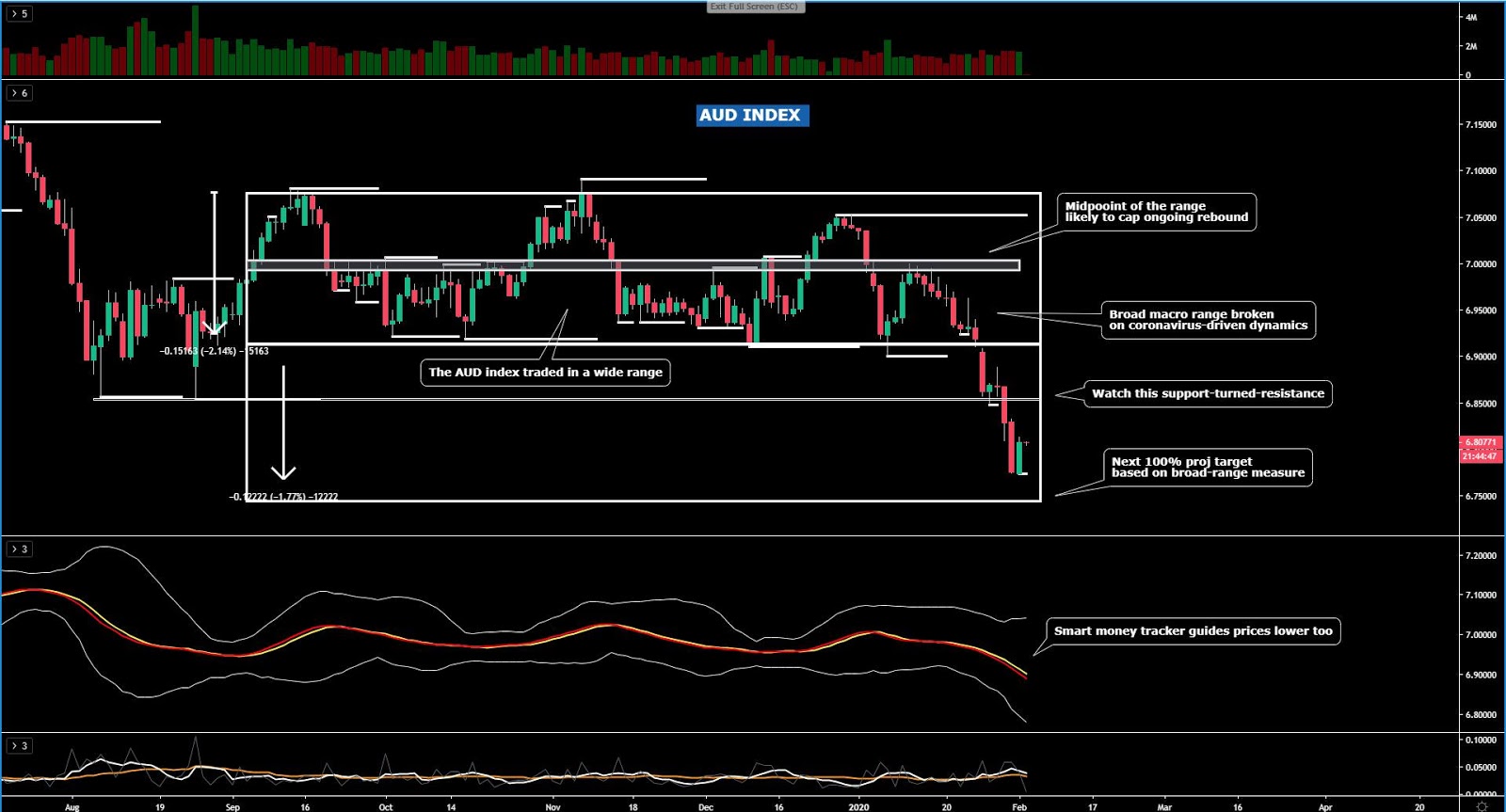
Task: Click 0.10000 on the oscillator pane axis
Action: coord(1481,740)
